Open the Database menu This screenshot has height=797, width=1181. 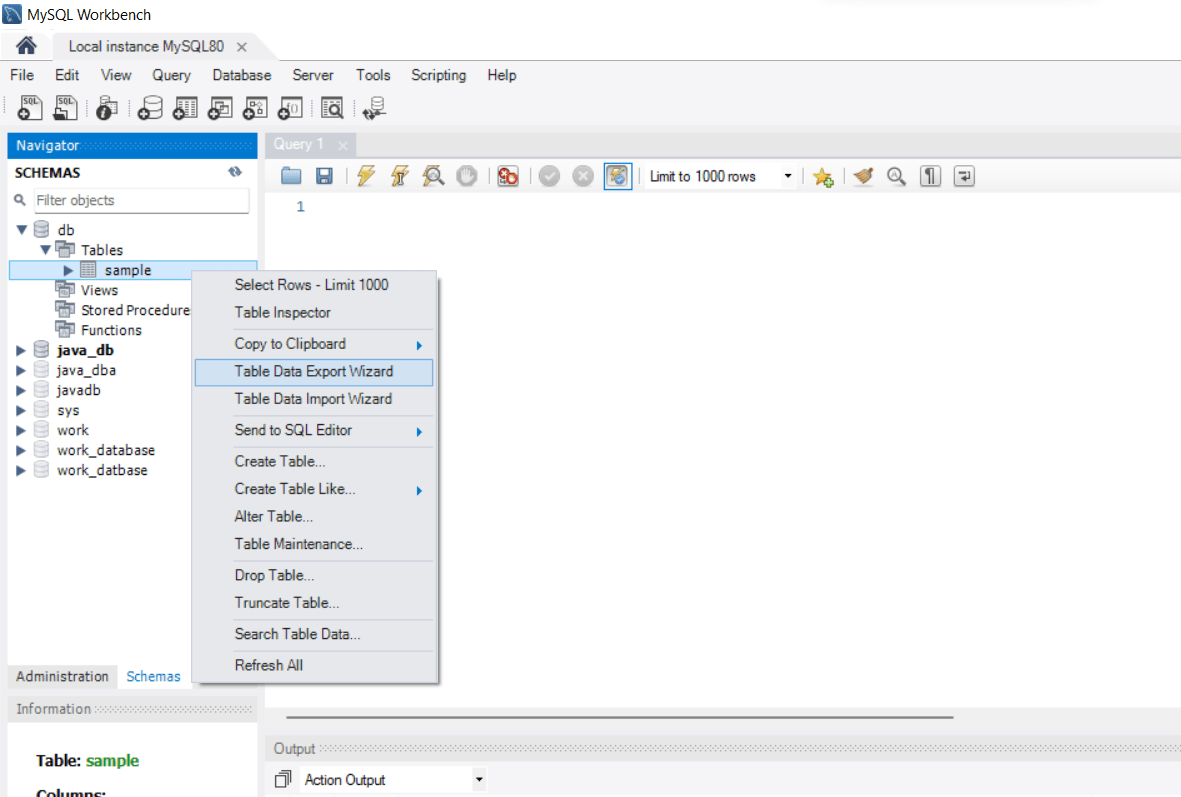[241, 75]
